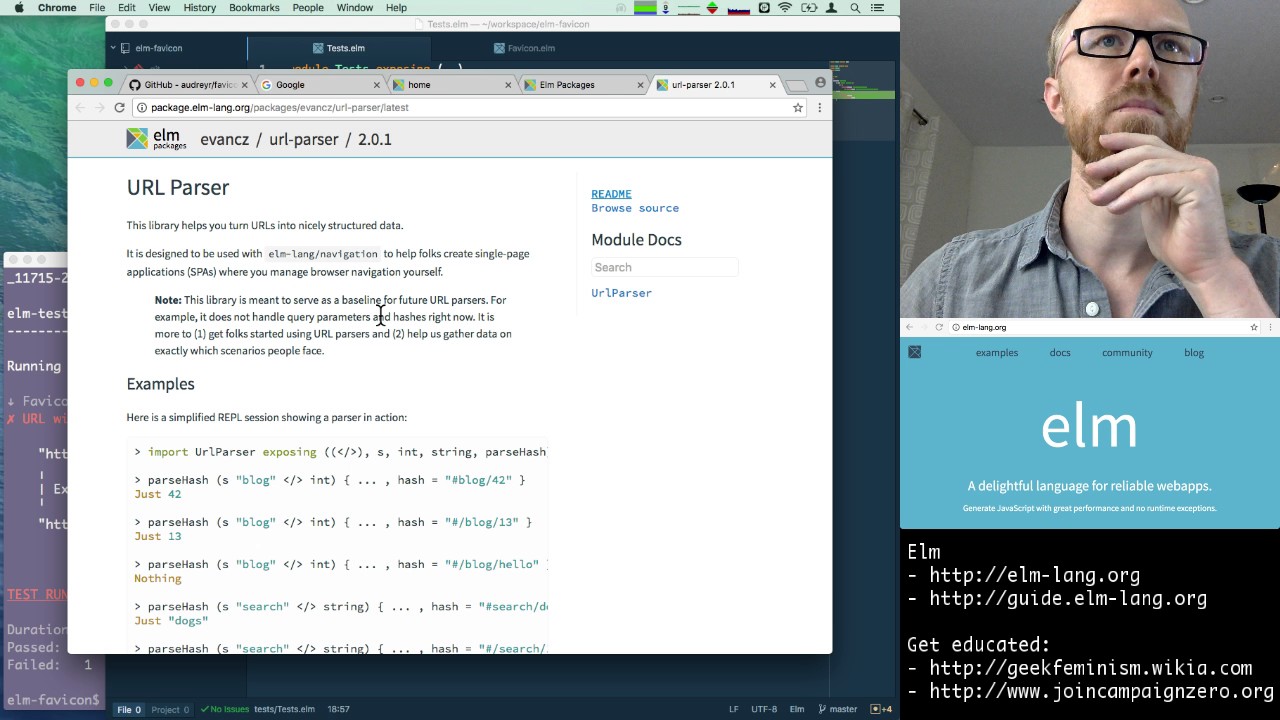The image size is (1280, 720).
Task: Bookmark this page with the star icon
Action: 798,107
